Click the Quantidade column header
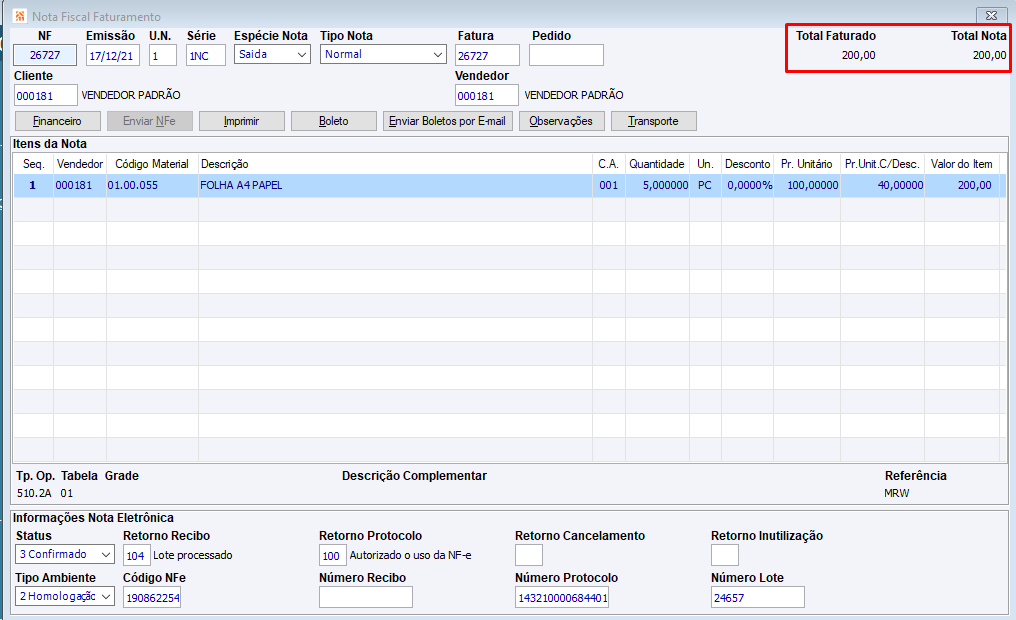 point(657,164)
